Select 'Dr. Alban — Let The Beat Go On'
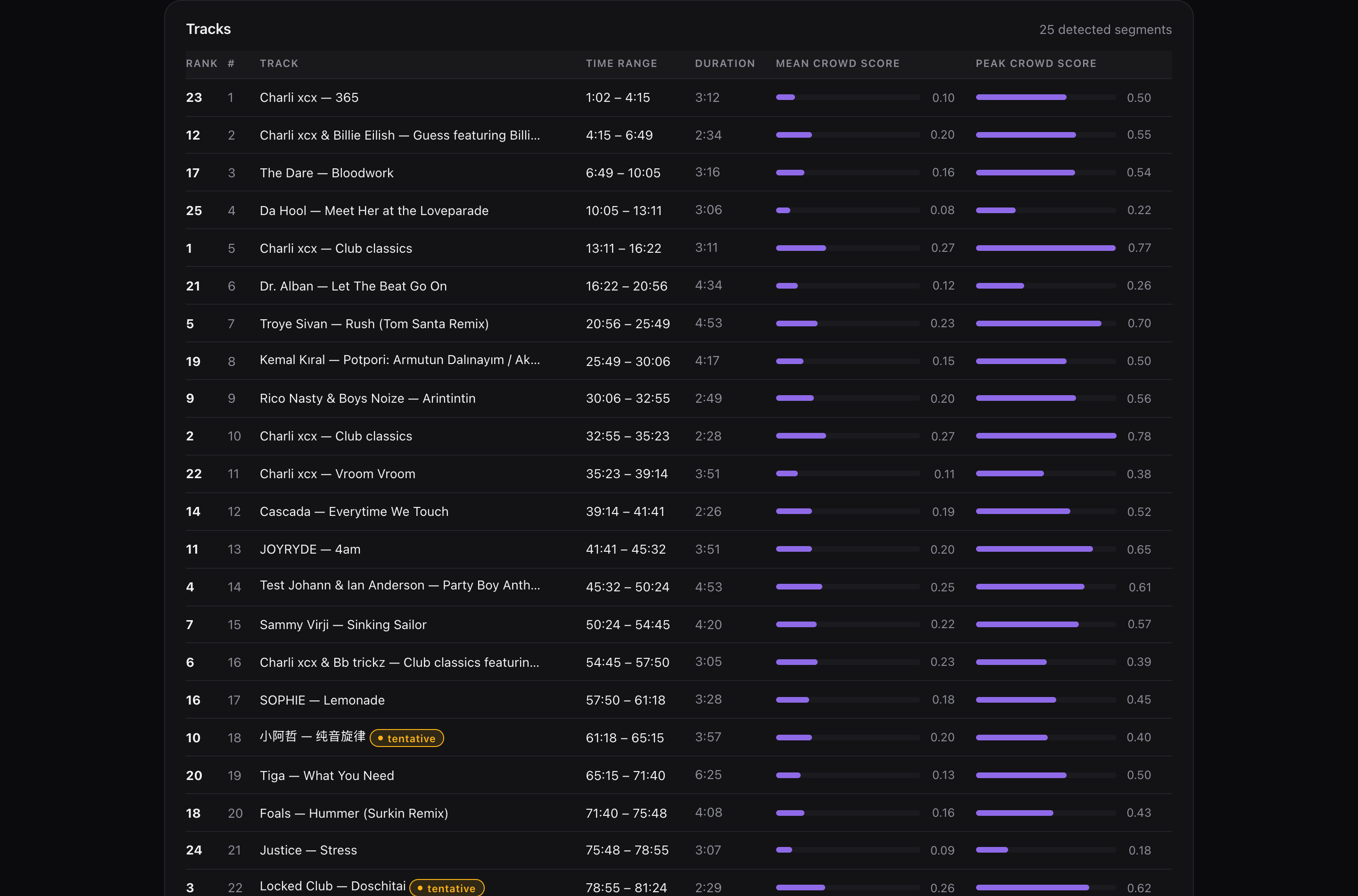 (353, 286)
